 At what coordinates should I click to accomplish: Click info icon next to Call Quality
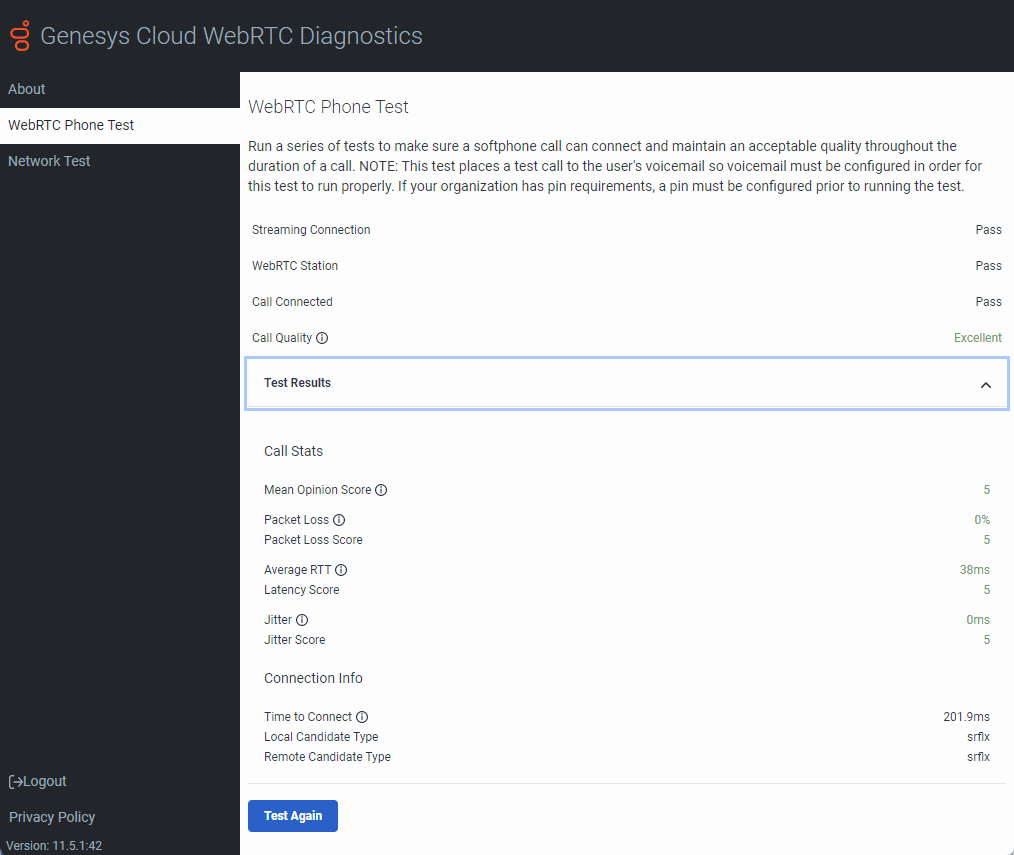pos(322,338)
